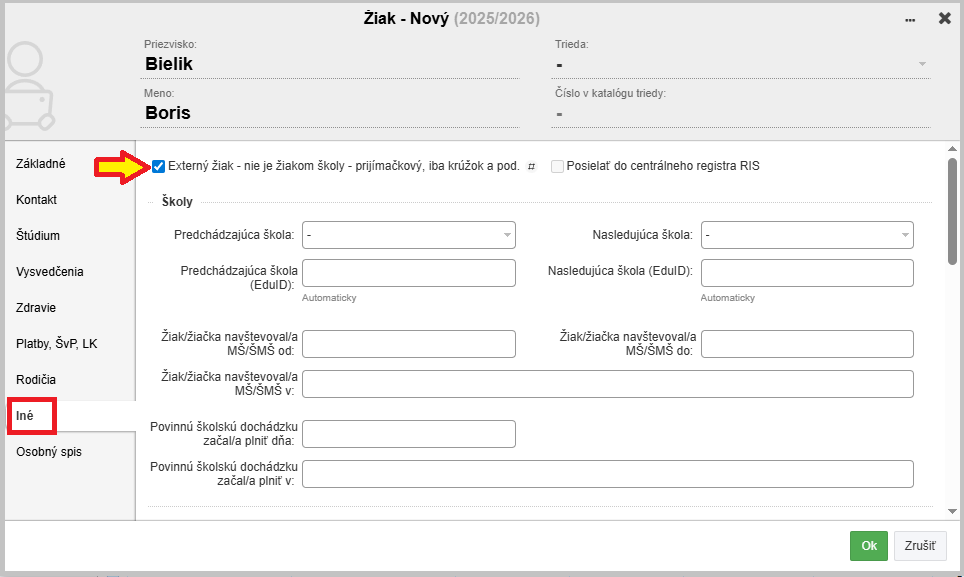Screen dimensions: 964x577
Task: Uncheck the Externý žiak checkbox
Action: coord(159,166)
